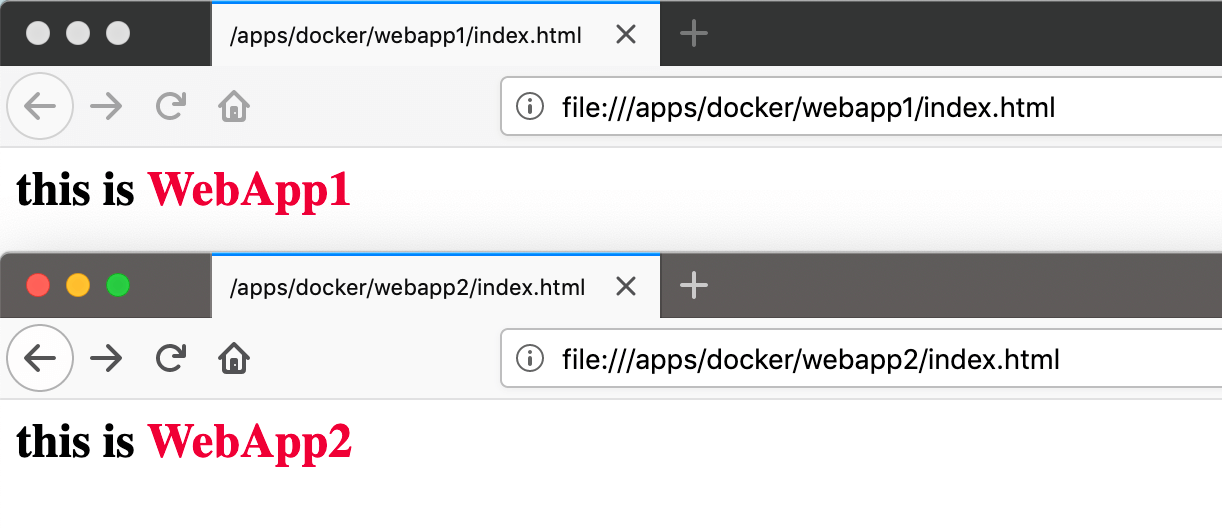
Task: Show site info for webapp1 URL
Action: tap(529, 106)
